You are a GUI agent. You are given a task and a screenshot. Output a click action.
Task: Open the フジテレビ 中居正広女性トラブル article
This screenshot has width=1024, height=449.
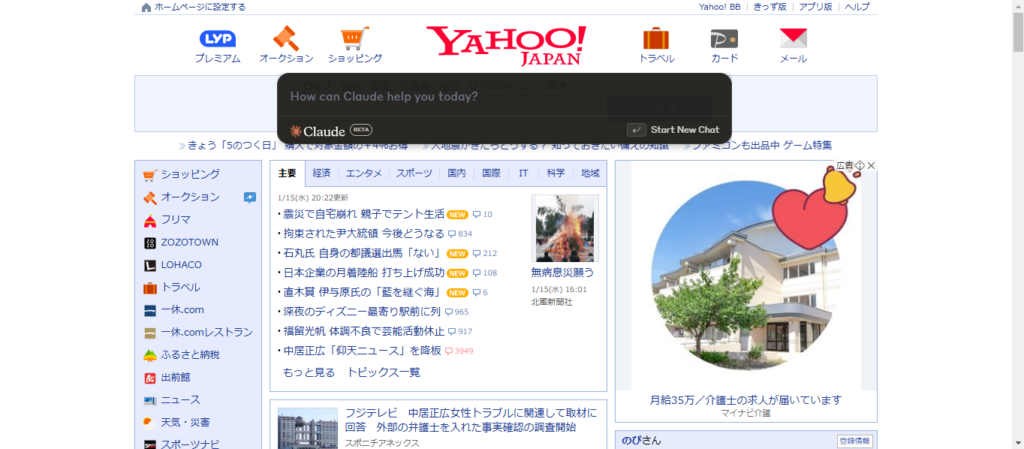(x=471, y=420)
